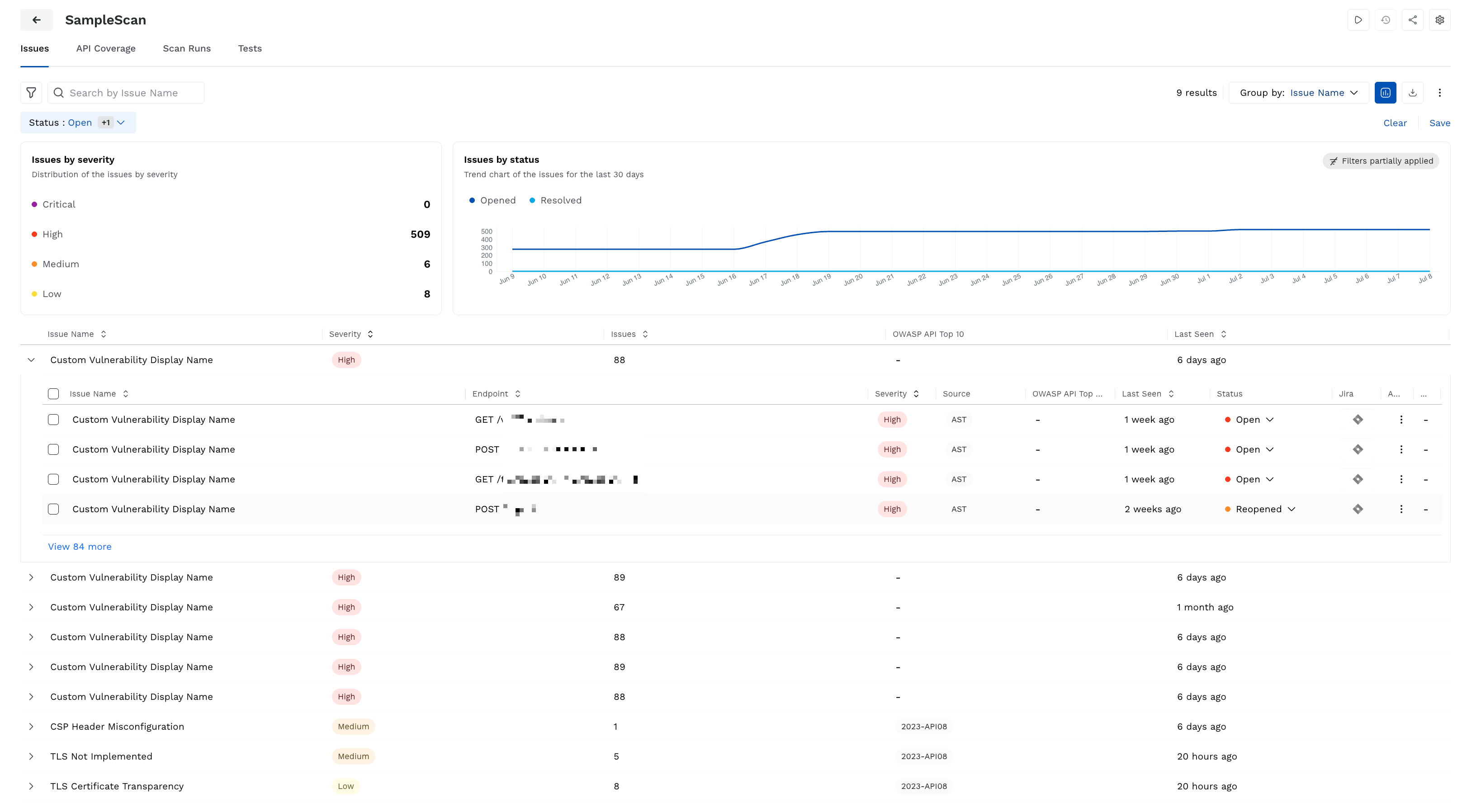Expand CSP Header Misconfiguration group
Screen dimensions: 1467x812
coord(31,727)
